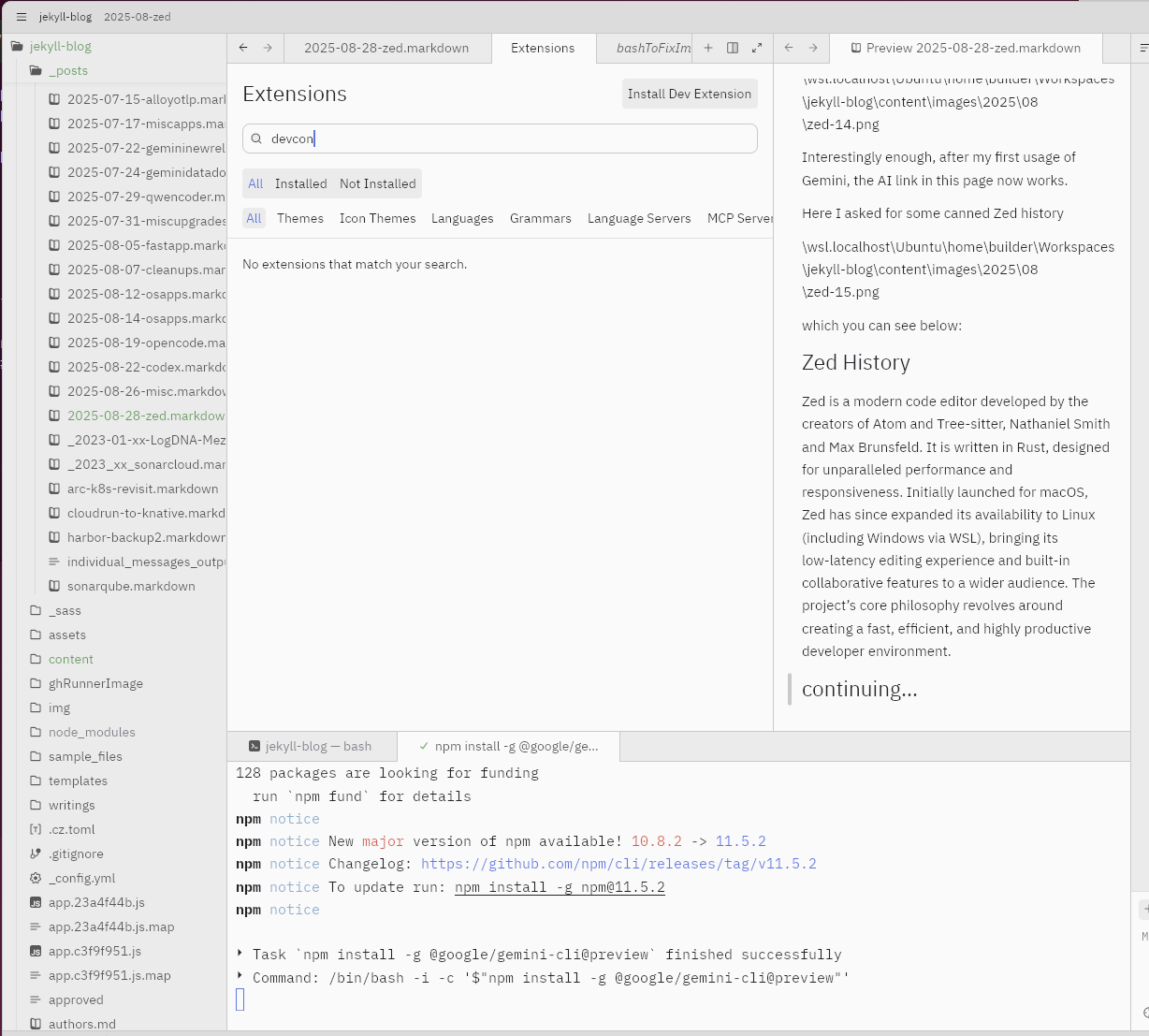Click the lines icon of the approved file
This screenshot has width=1149, height=1036.
point(36,1000)
